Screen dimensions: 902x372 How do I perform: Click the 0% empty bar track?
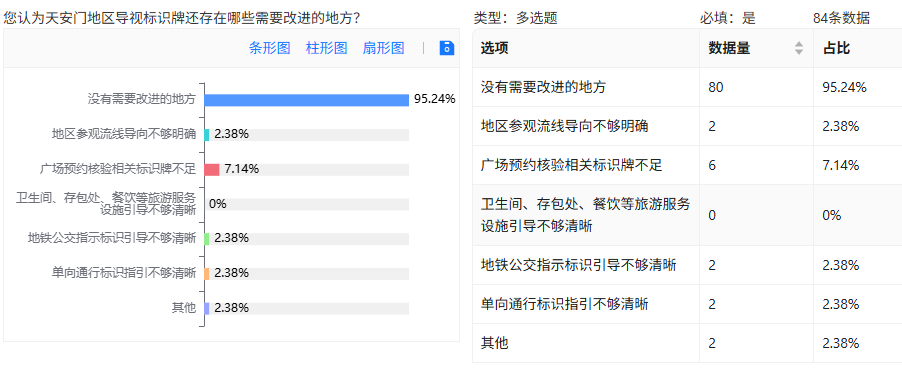(x=307, y=204)
